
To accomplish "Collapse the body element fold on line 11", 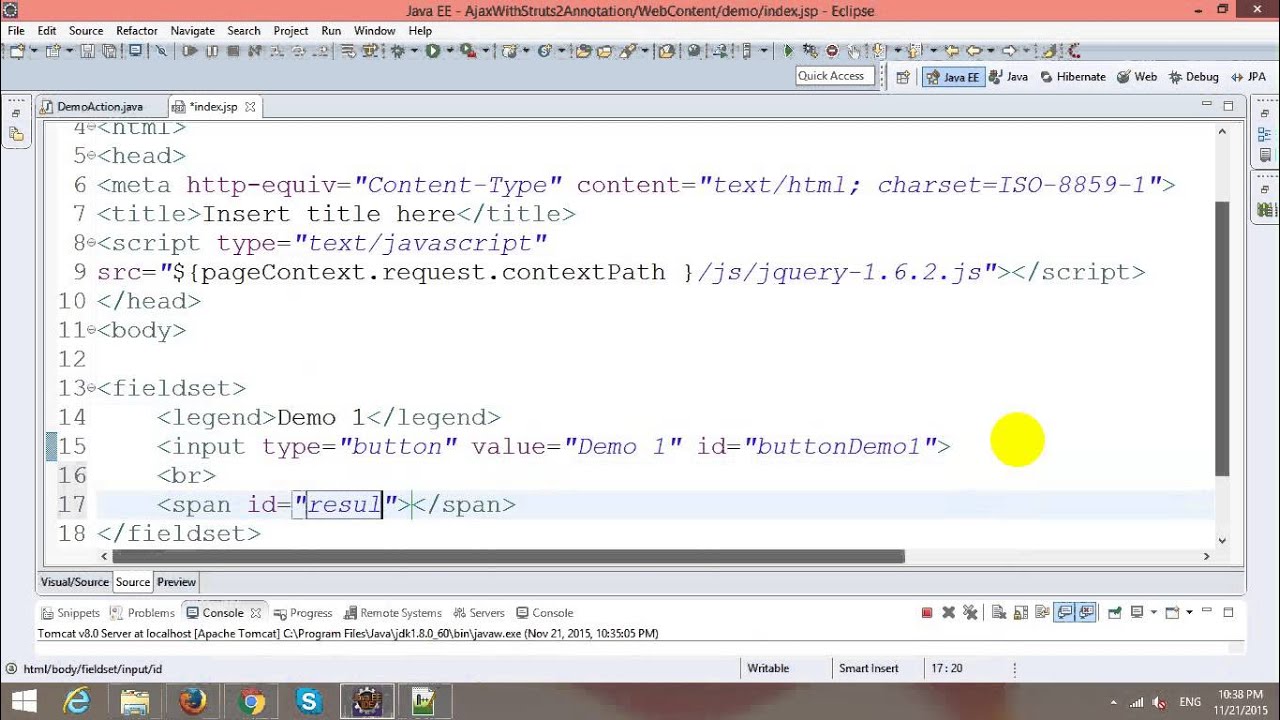I will [91, 329].
